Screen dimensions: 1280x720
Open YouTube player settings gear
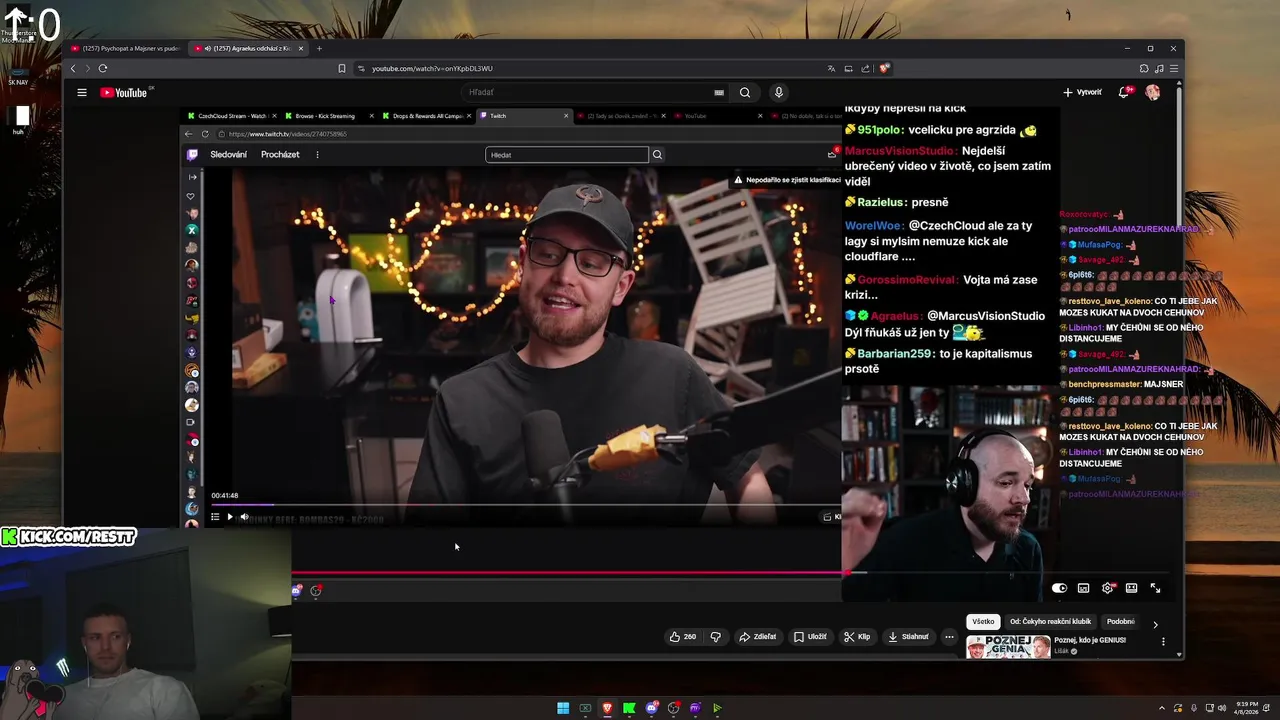click(1107, 588)
